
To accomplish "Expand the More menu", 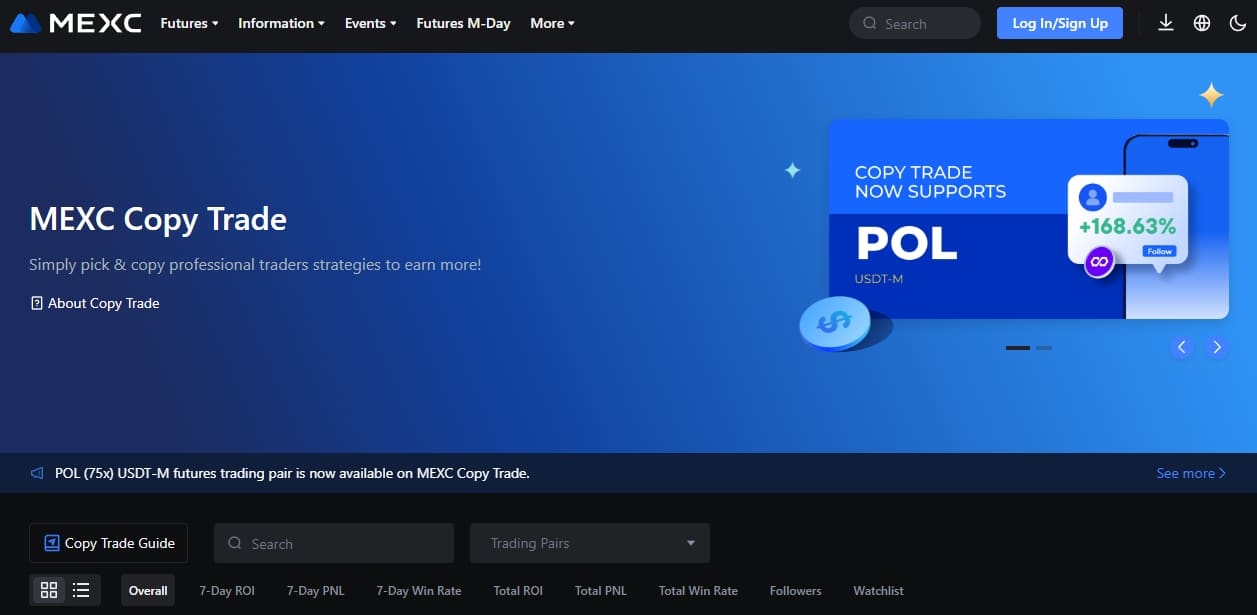I will coord(552,23).
